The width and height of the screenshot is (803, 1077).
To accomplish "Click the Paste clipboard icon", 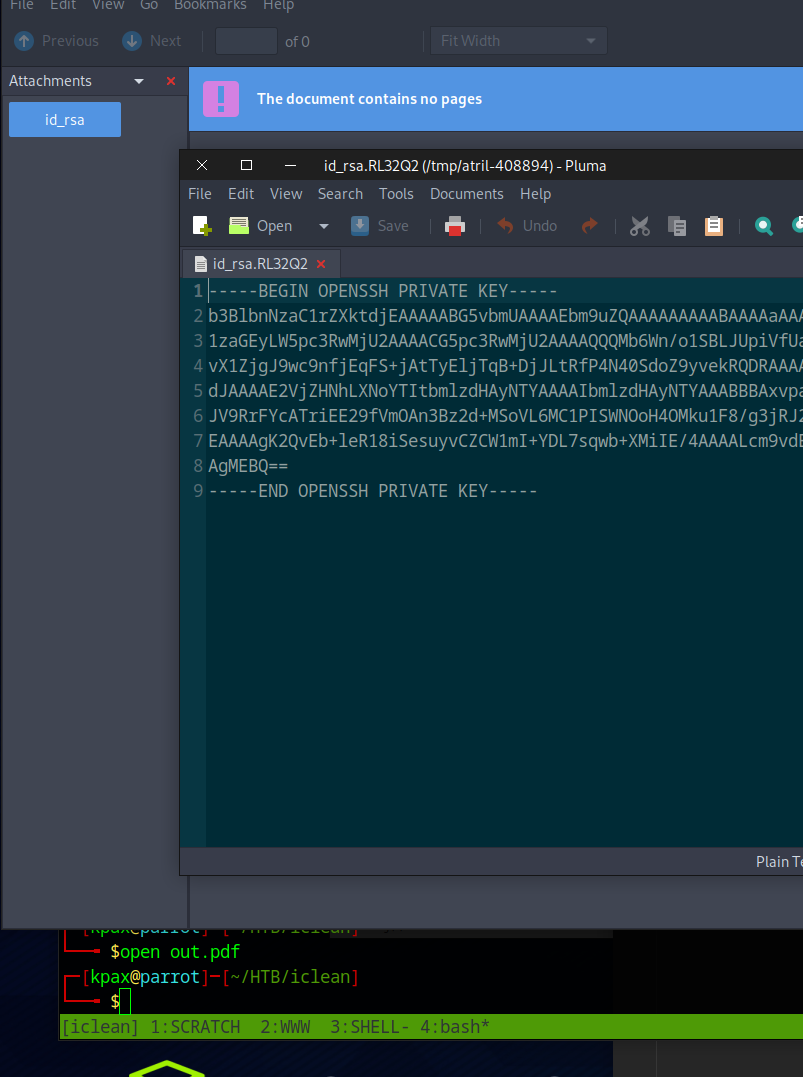I will [x=714, y=226].
